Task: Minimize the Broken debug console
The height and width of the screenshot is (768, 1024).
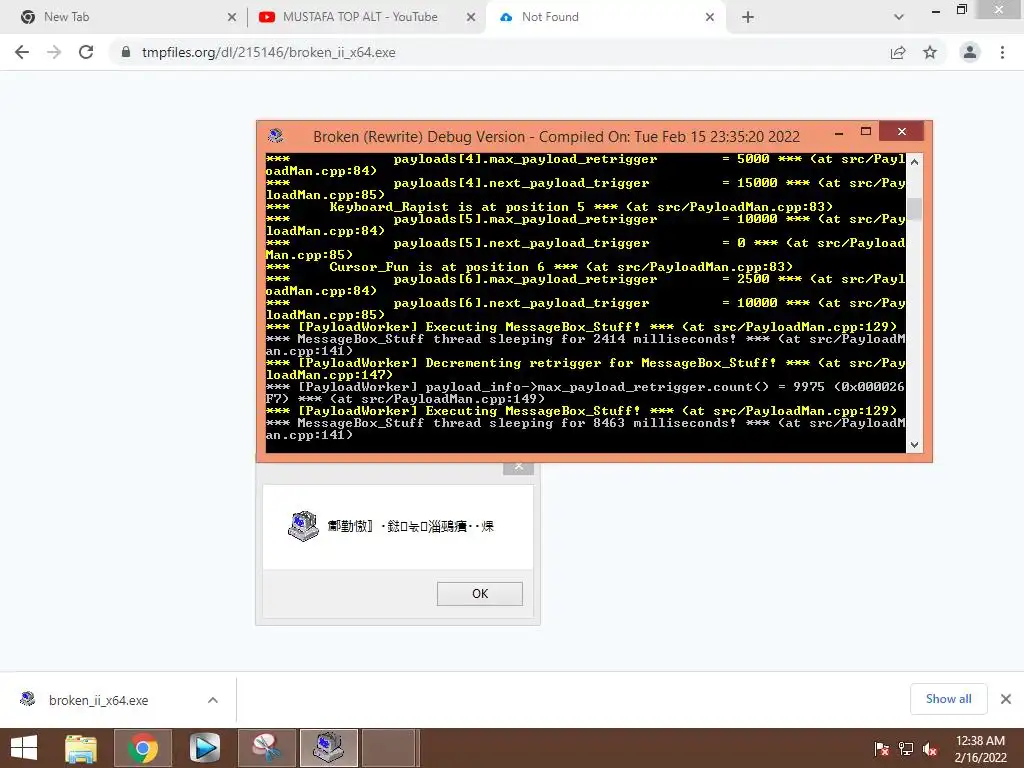Action: [839, 133]
